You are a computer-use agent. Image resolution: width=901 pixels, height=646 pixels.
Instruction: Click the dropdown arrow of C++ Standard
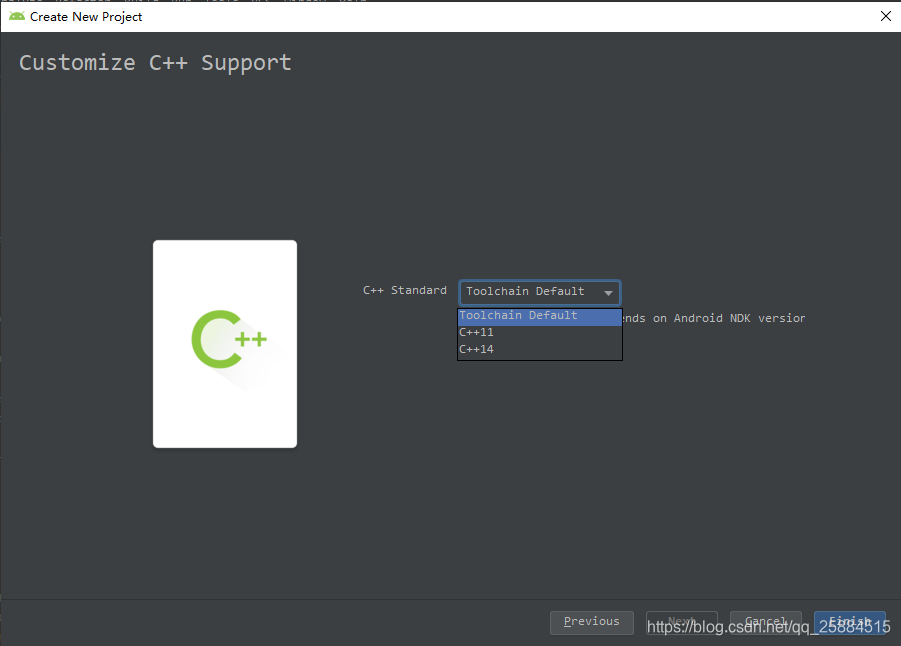tap(608, 293)
